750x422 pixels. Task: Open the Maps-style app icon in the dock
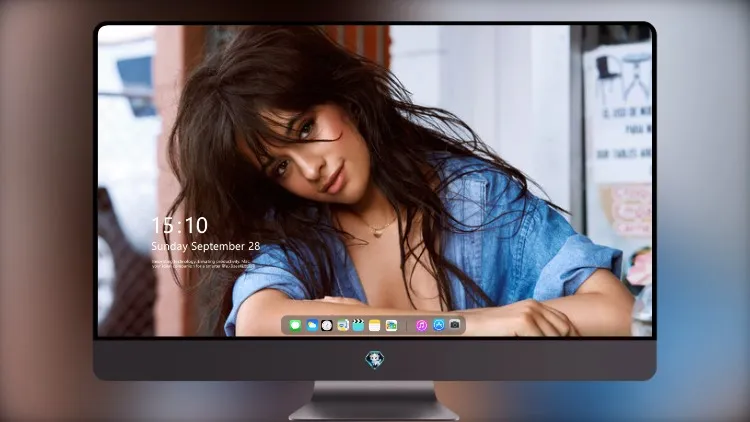(391, 325)
